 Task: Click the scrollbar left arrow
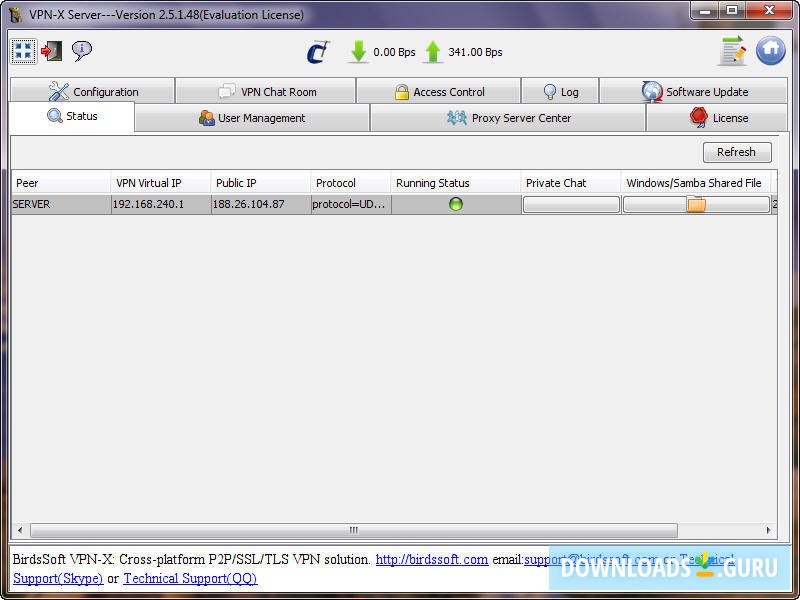pyautogui.click(x=20, y=530)
